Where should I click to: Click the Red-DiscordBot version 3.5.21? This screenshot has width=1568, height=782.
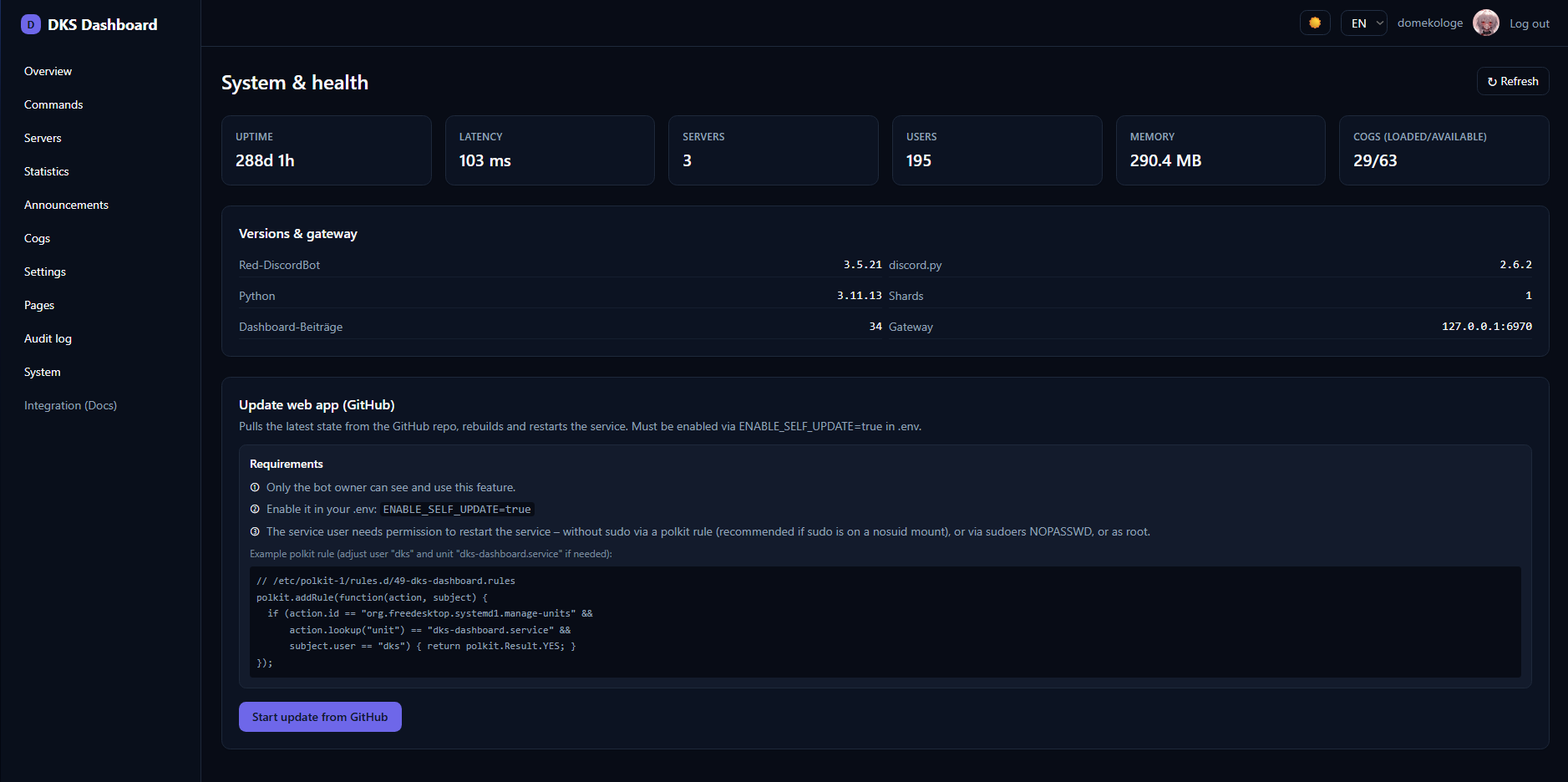[x=862, y=265]
